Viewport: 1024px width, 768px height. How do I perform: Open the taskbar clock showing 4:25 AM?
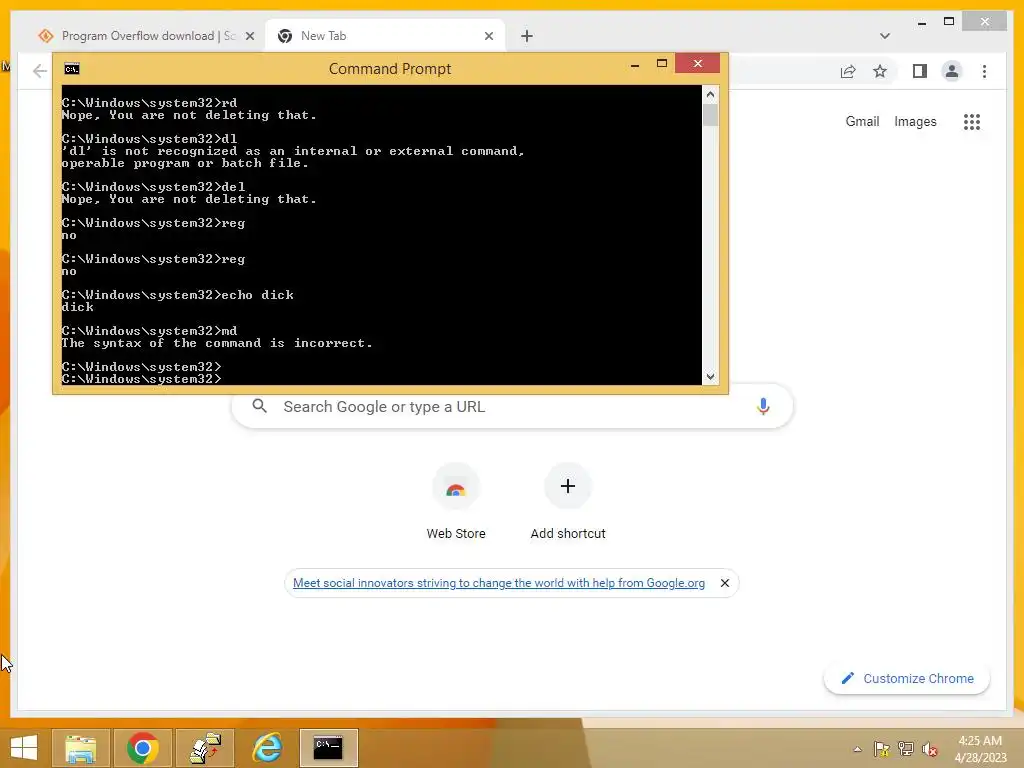tap(980, 749)
